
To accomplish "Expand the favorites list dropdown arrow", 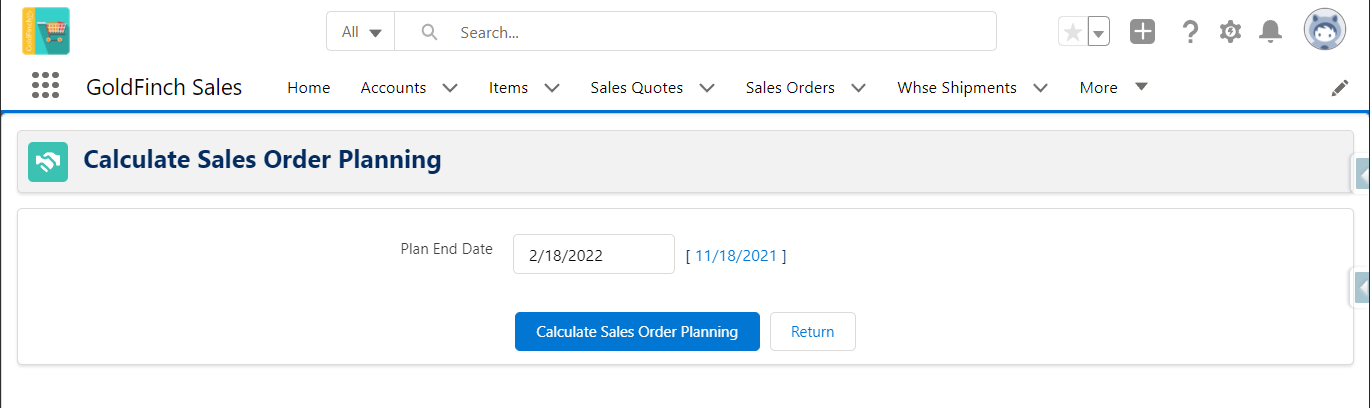I will (1098, 32).
